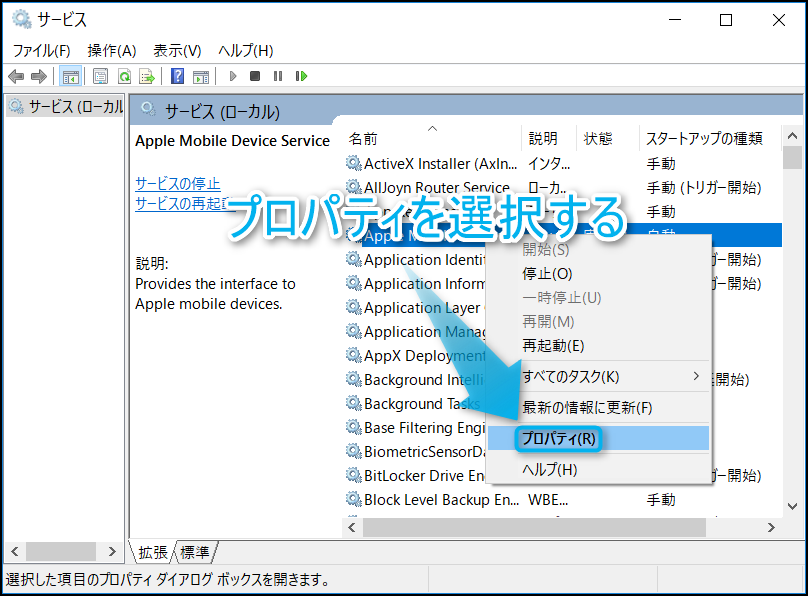Open the 表示(V) menu
Image resolution: width=808 pixels, height=596 pixels.
pyautogui.click(x=177, y=50)
